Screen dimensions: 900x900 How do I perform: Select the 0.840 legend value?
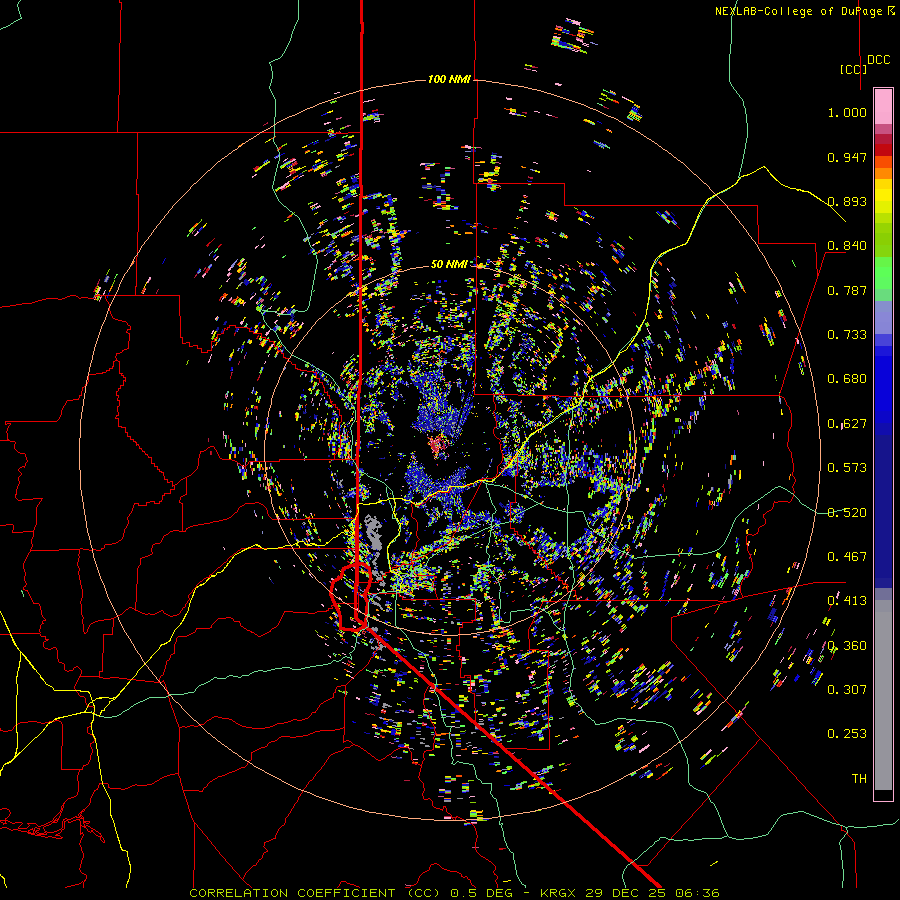(847, 246)
